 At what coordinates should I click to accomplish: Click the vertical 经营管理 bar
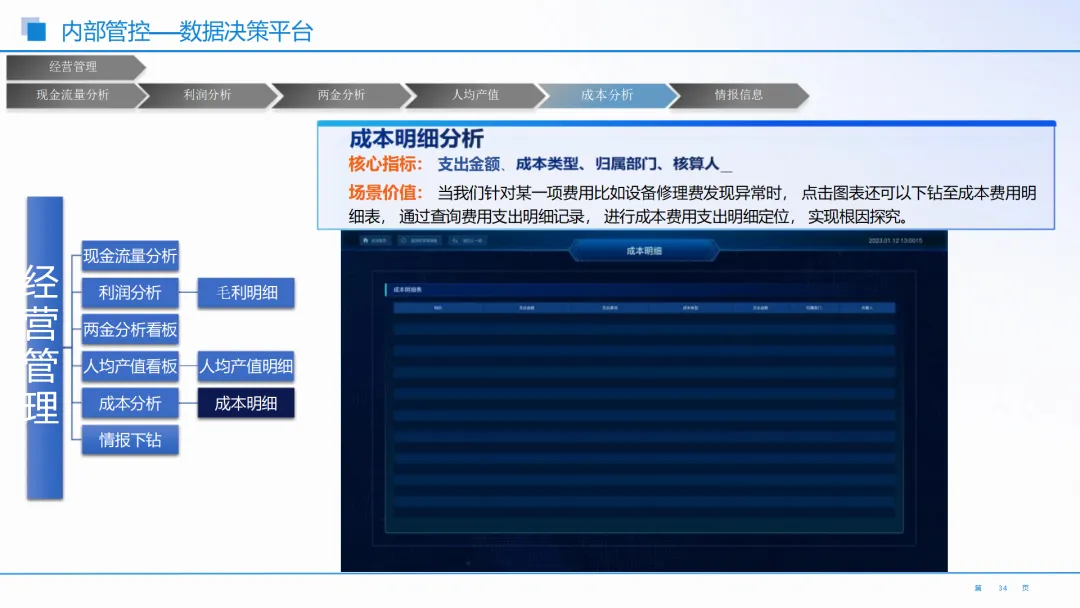coord(45,348)
